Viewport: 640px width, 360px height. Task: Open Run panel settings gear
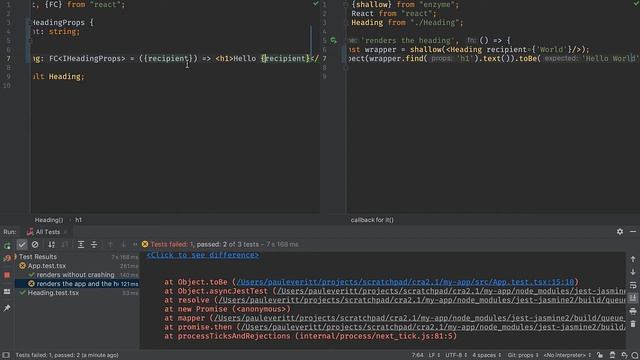[x=620, y=231]
